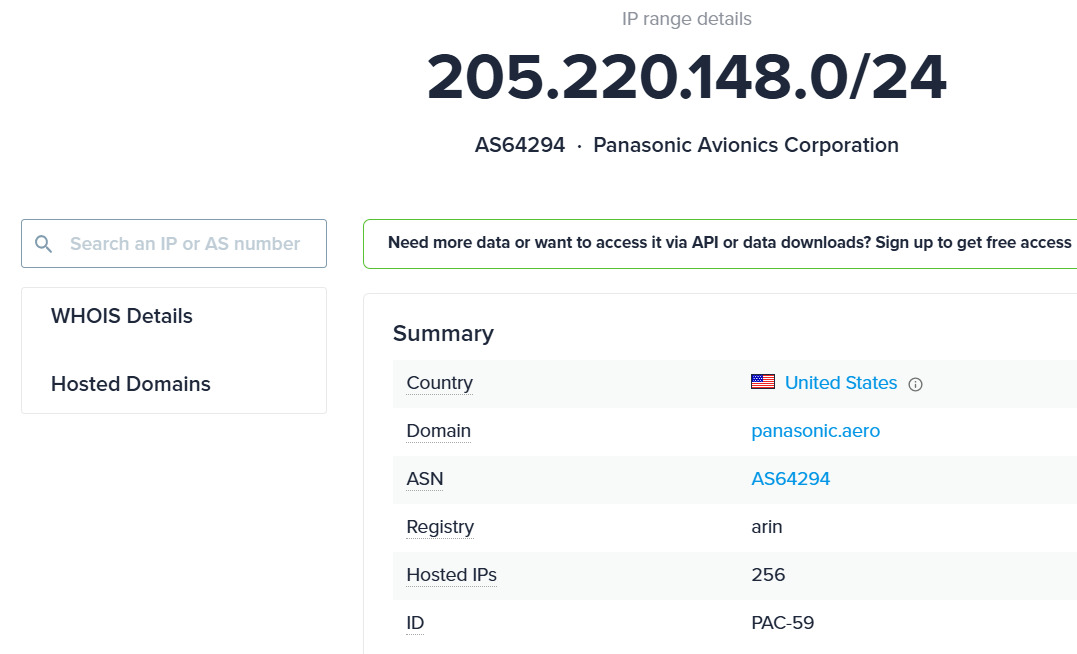Viewport: 1077px width, 654px height.
Task: Click the 205.220.148.0/24 heading
Action: pos(686,77)
